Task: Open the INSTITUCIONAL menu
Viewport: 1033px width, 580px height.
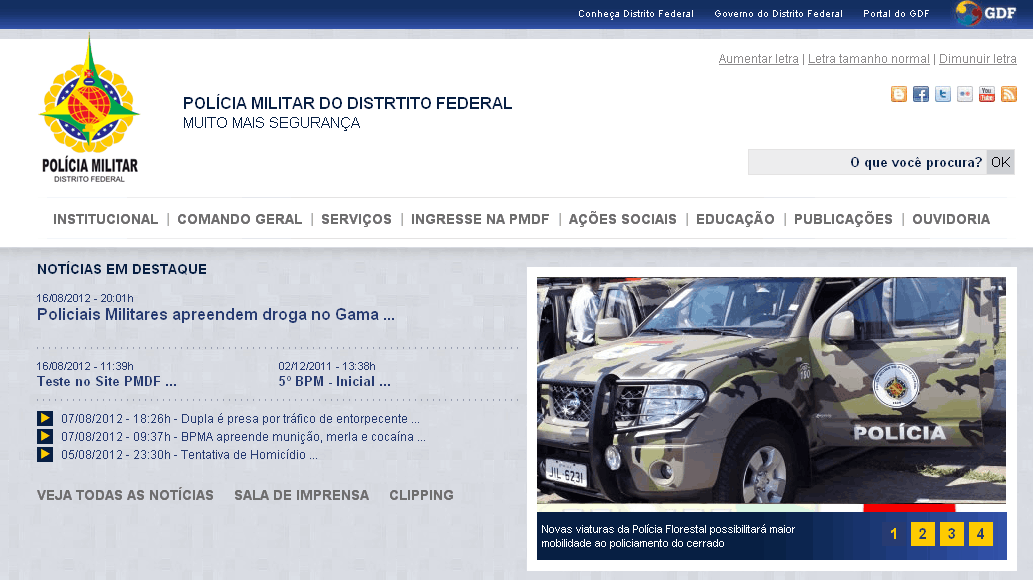Action: (105, 218)
